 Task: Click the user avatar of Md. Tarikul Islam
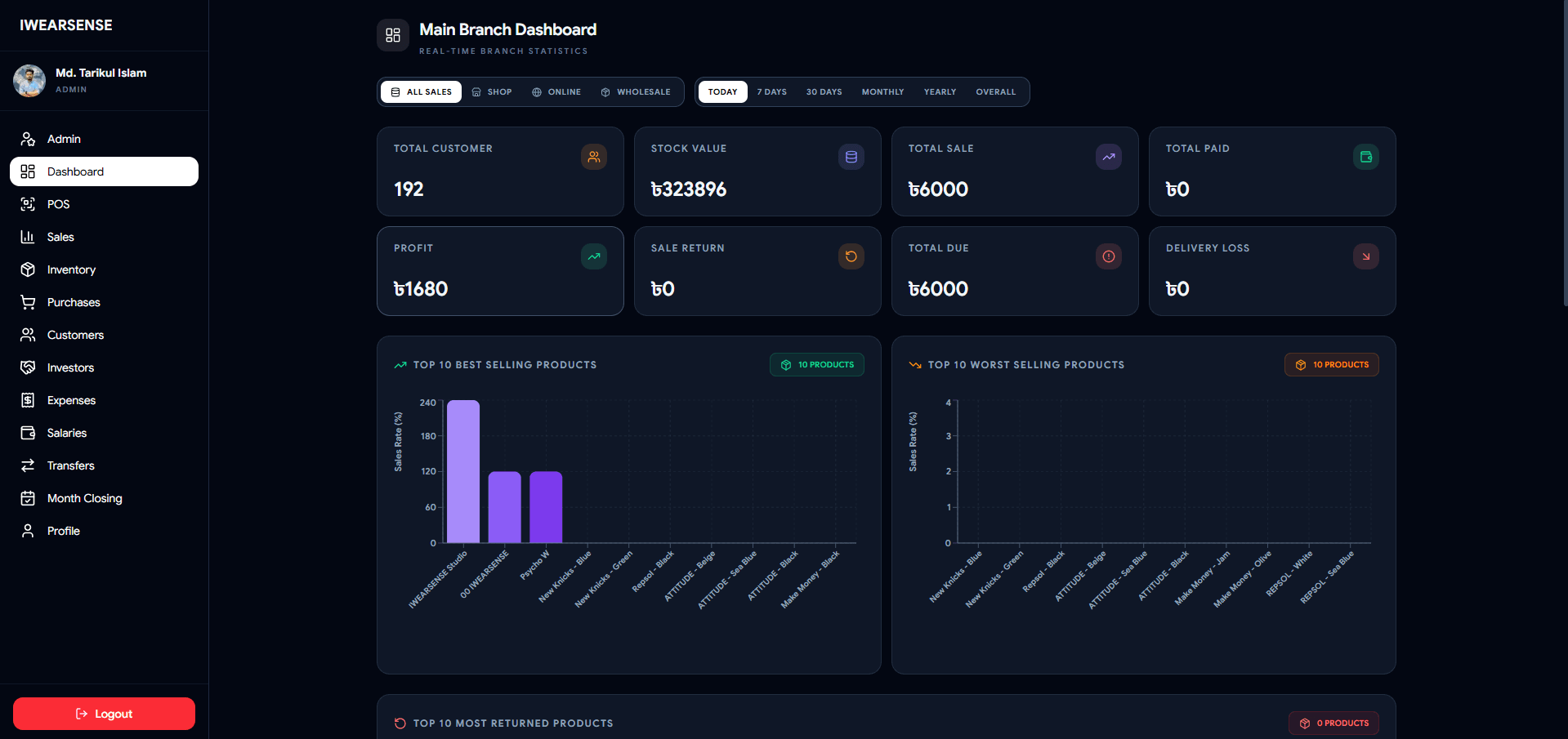point(29,81)
